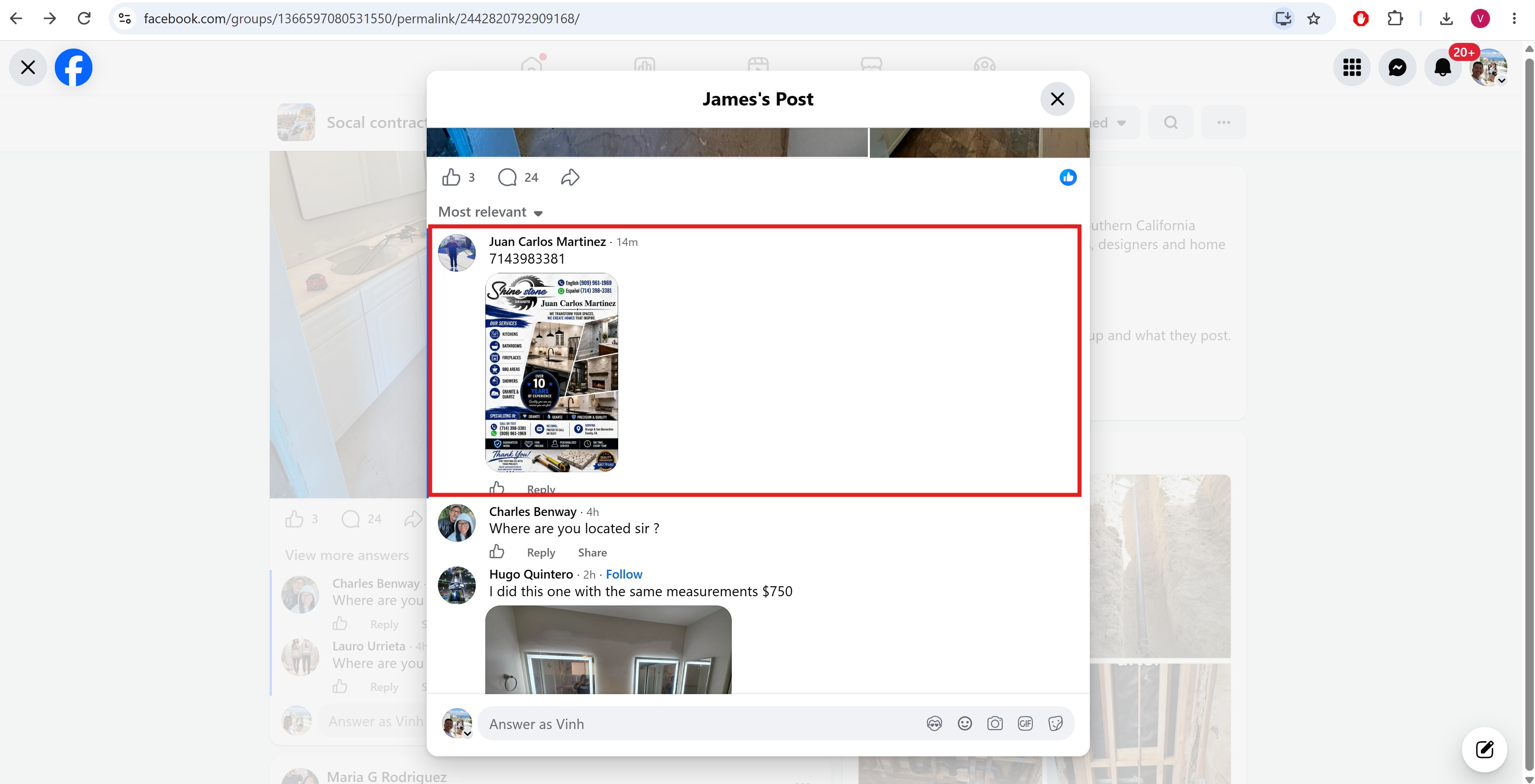The width and height of the screenshot is (1535, 784).
Task: Go to Facebook home via the logo
Action: (x=73, y=67)
